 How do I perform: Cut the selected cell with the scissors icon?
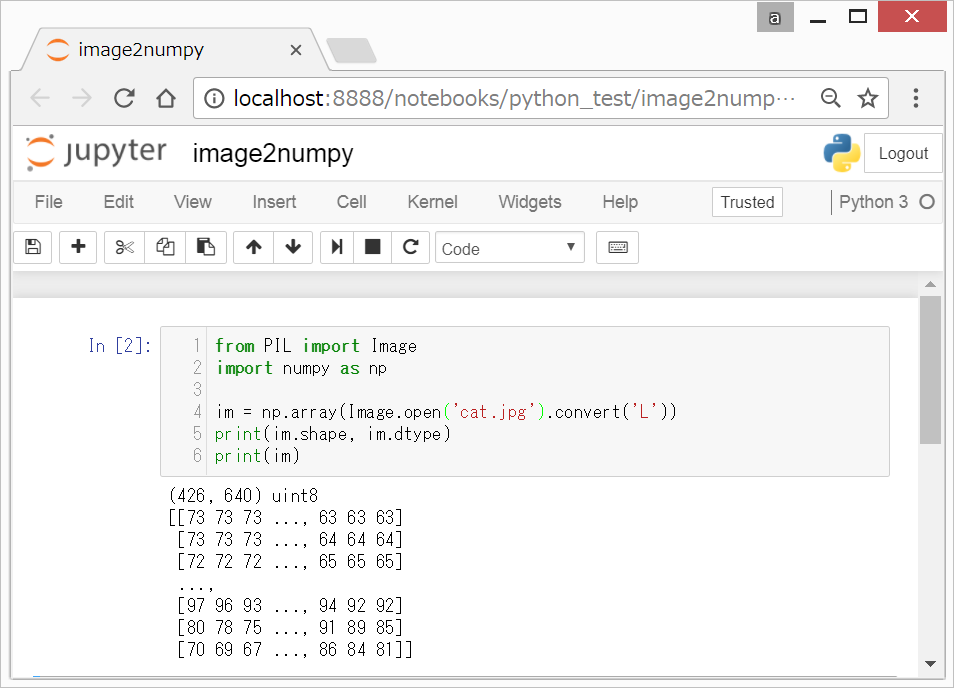click(124, 248)
